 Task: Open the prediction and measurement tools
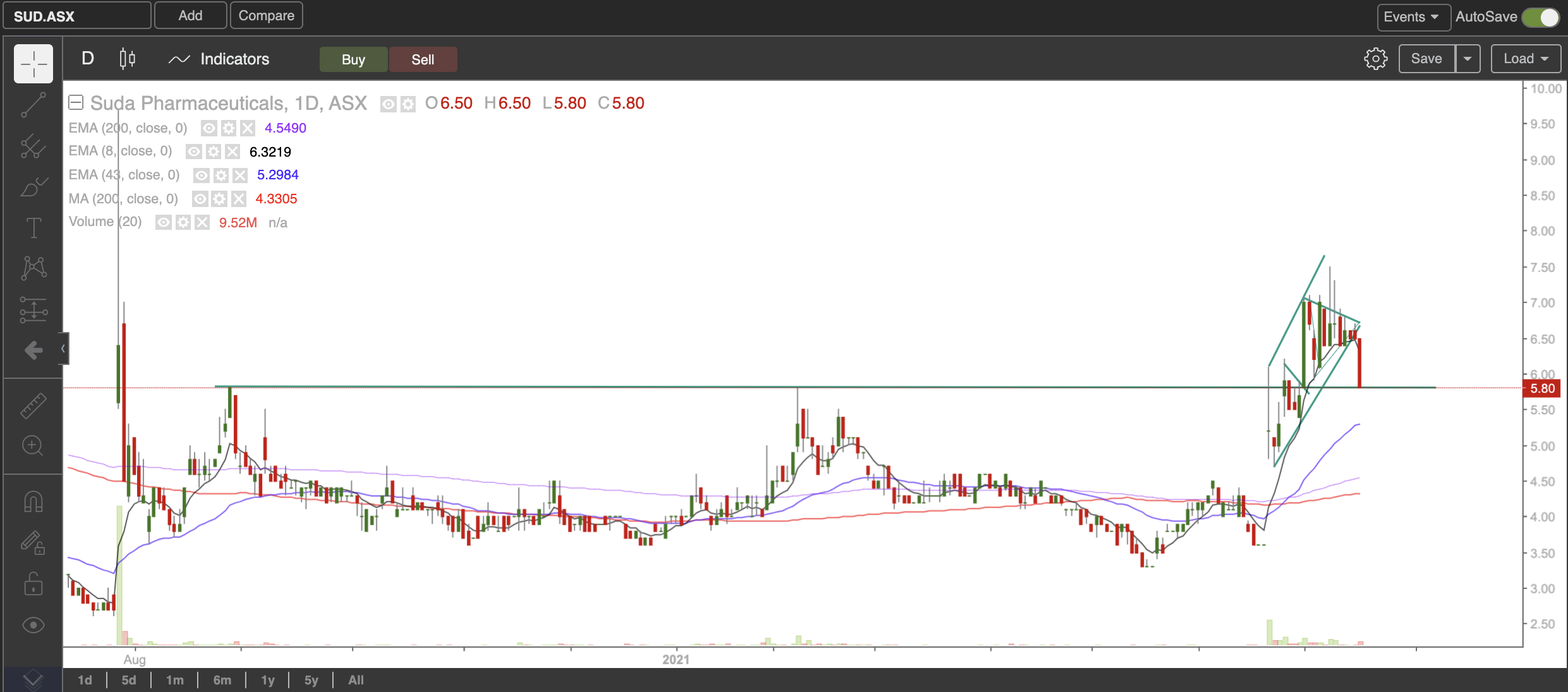pos(33,309)
